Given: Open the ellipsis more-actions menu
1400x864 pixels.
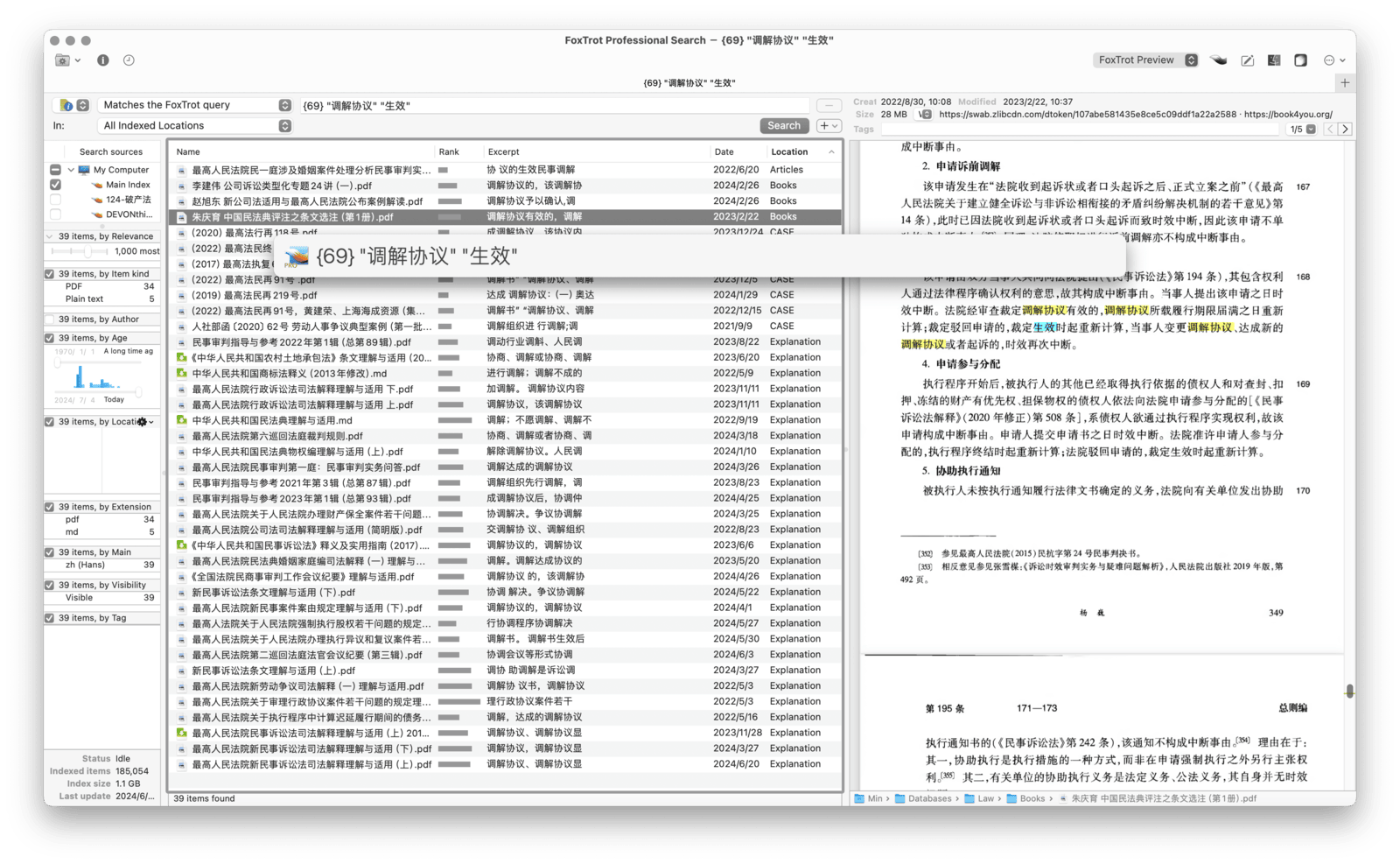Looking at the screenshot, I should [1334, 60].
